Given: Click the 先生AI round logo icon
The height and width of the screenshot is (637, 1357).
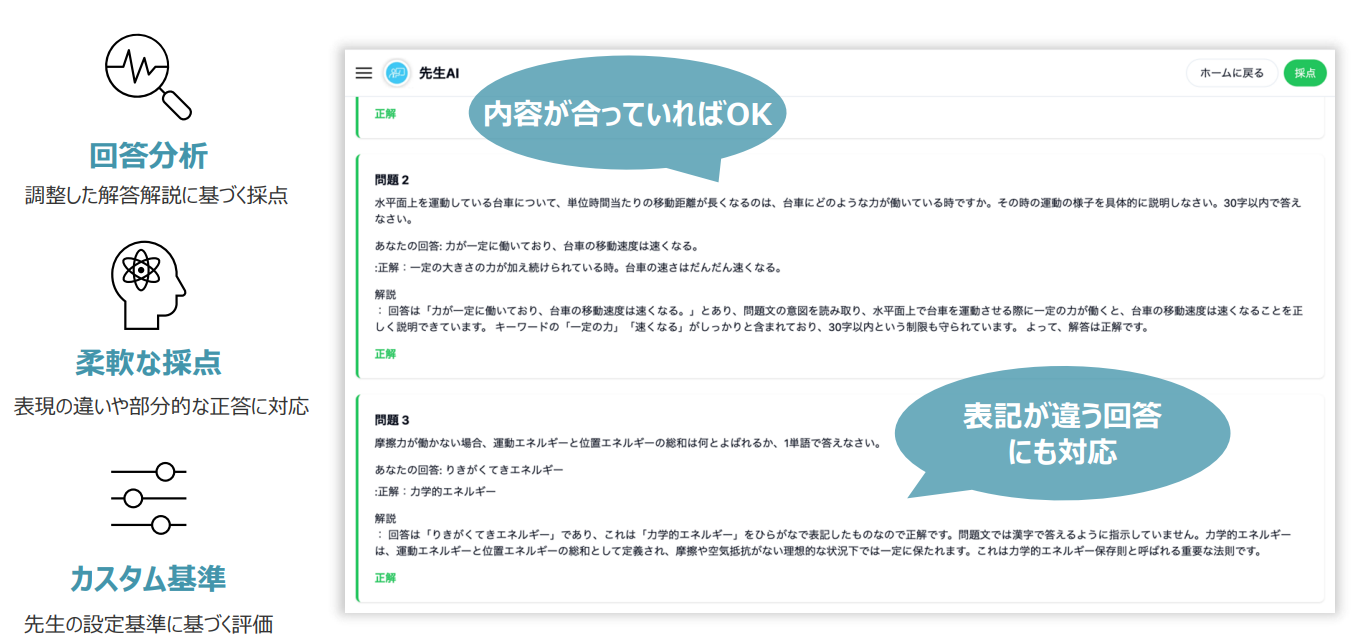Looking at the screenshot, I should tap(397, 73).
